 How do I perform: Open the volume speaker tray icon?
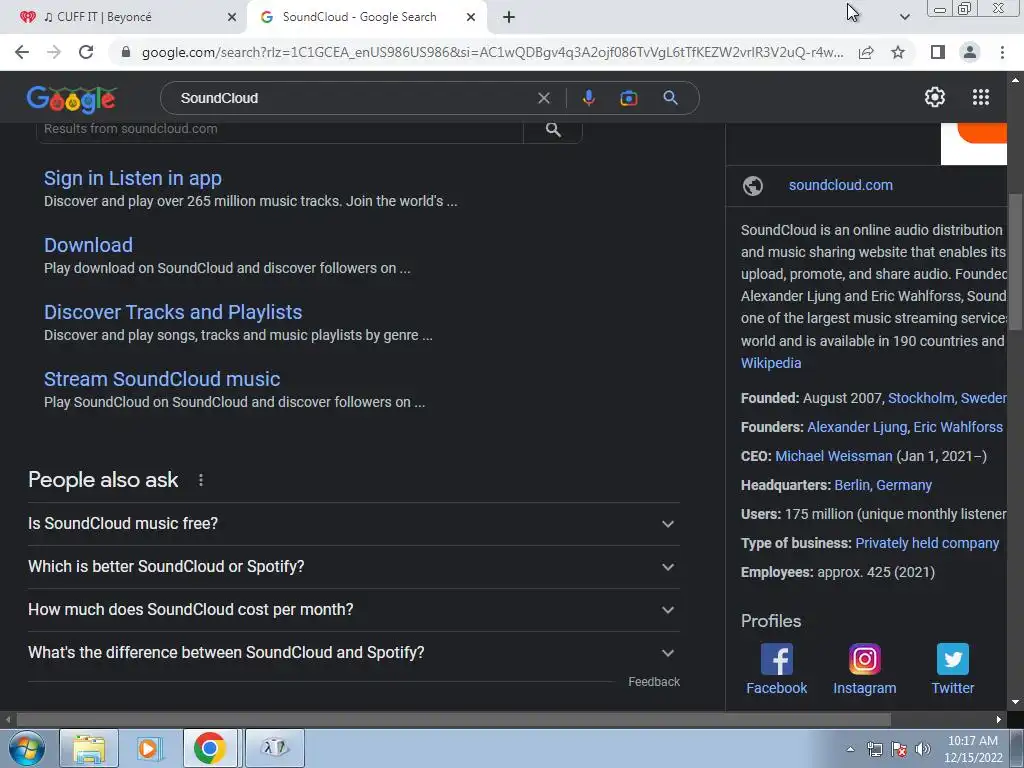click(923, 748)
